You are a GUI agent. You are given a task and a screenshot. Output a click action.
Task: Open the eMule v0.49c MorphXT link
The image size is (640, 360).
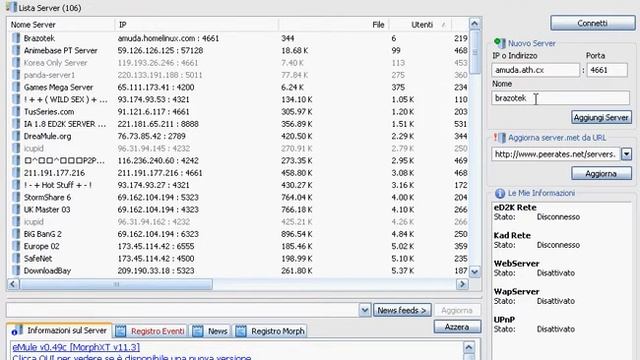76,347
